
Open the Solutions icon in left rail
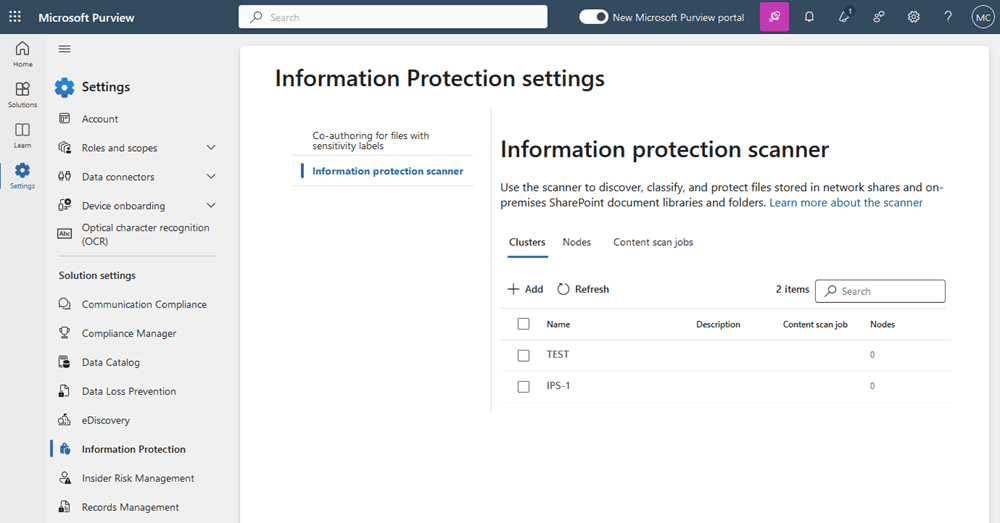click(22, 93)
